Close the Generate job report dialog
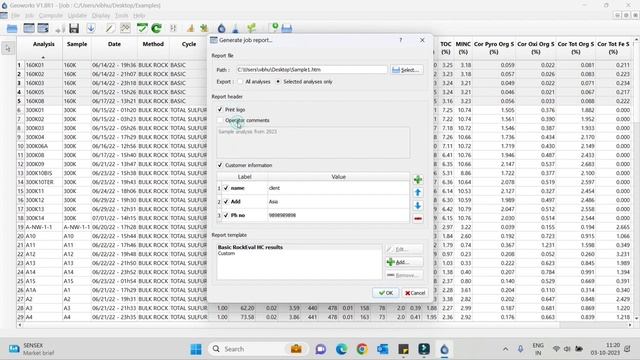 [422, 40]
